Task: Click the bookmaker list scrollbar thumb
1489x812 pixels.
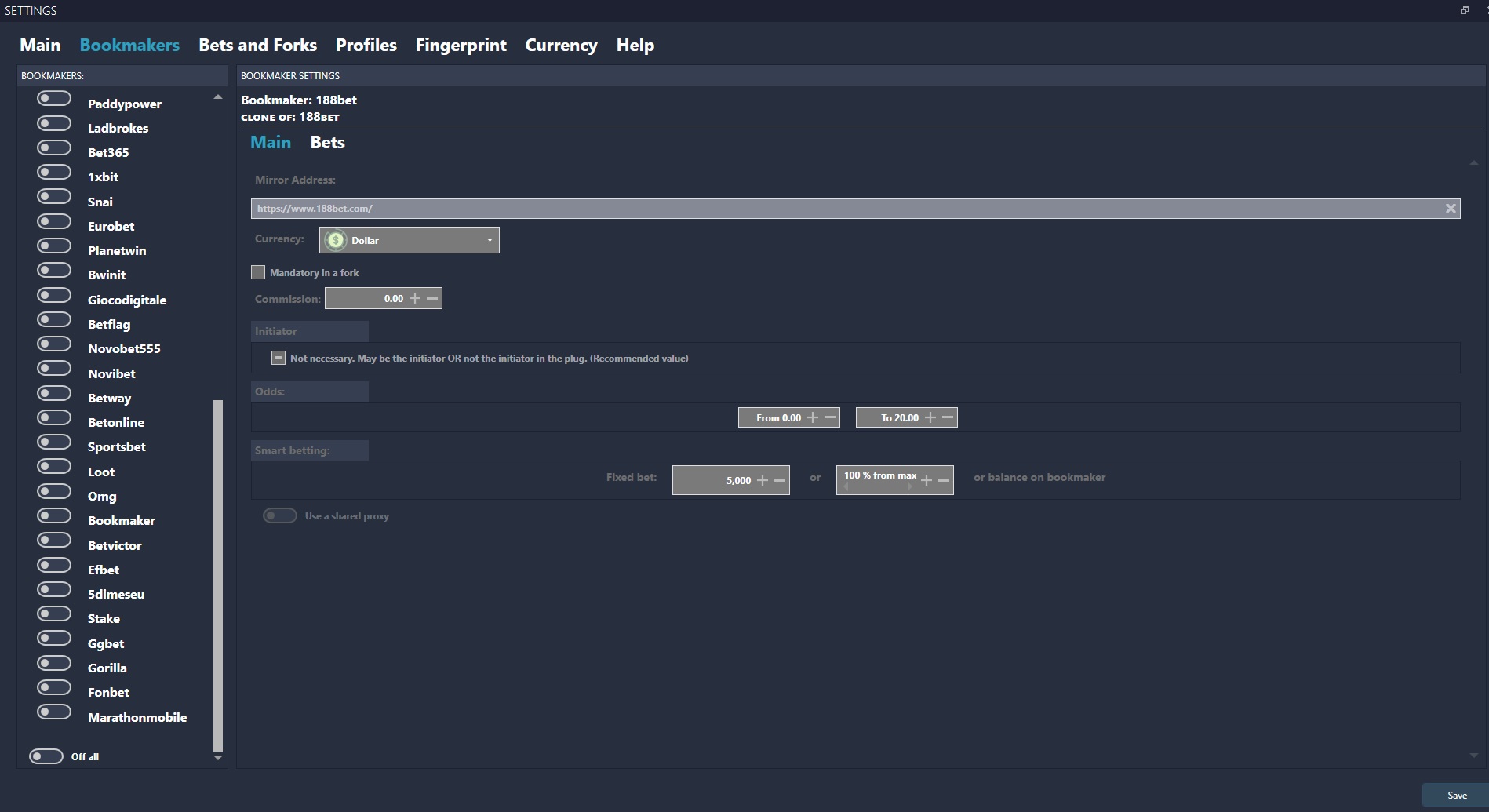Action: click(x=218, y=576)
